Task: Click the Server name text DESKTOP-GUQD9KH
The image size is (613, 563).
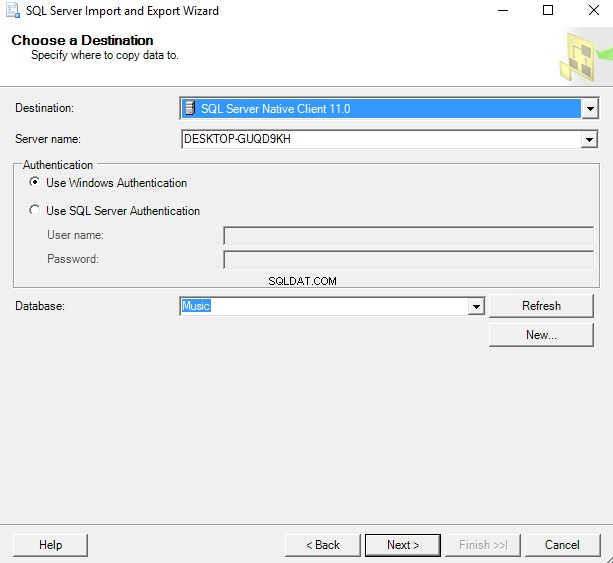Action: coord(237,139)
